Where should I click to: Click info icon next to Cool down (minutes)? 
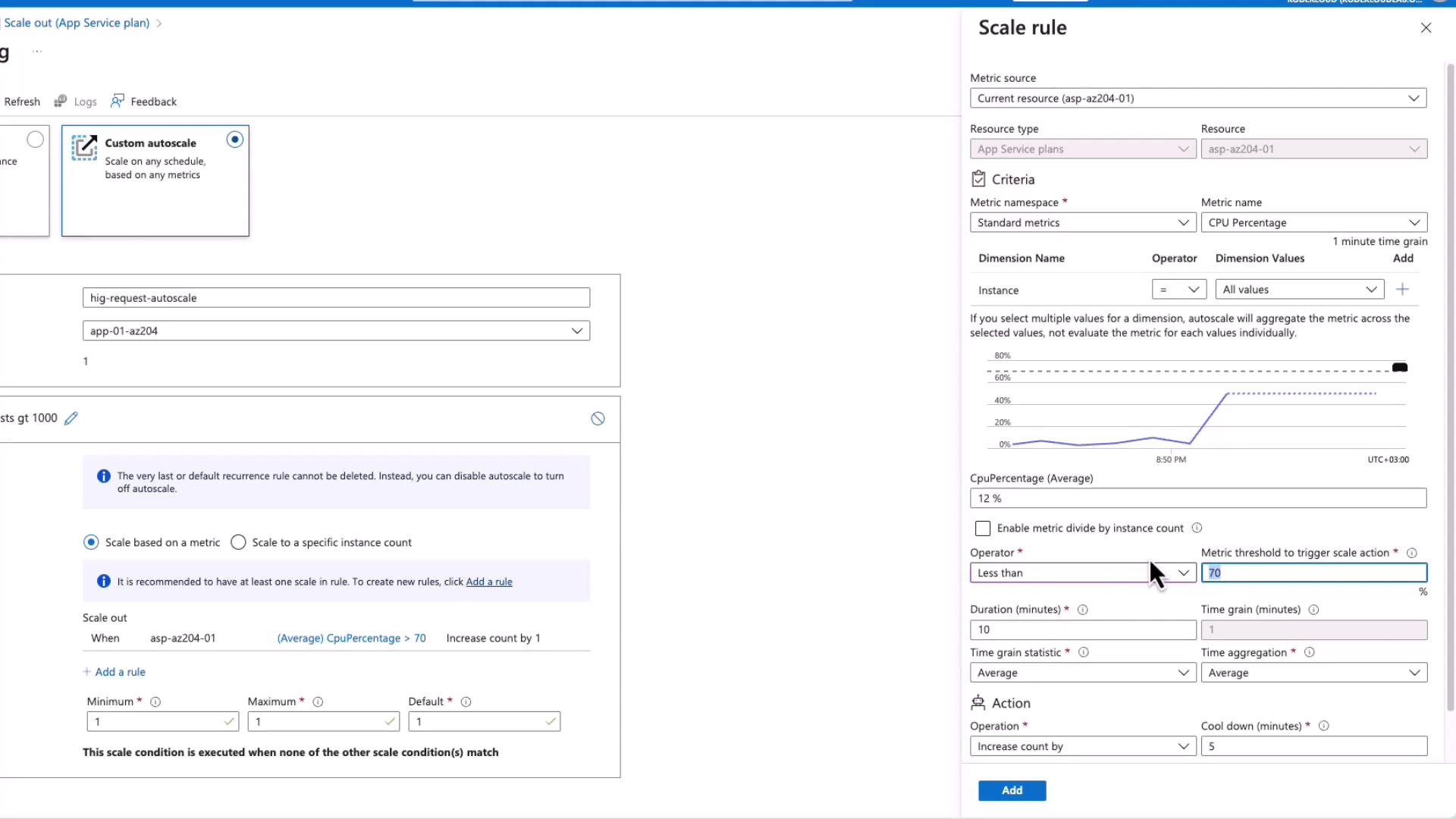click(1323, 726)
